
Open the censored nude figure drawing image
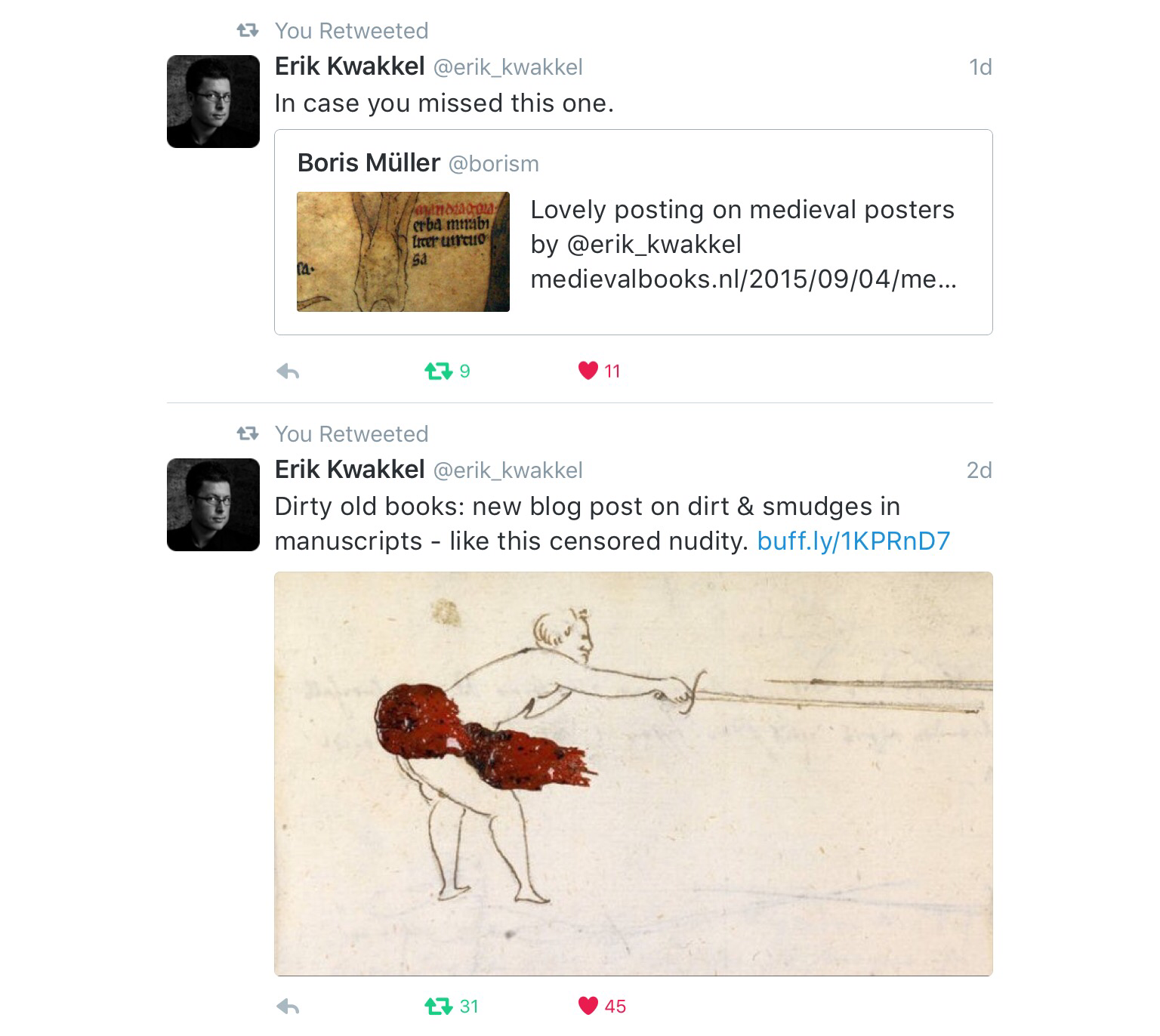(x=633, y=774)
